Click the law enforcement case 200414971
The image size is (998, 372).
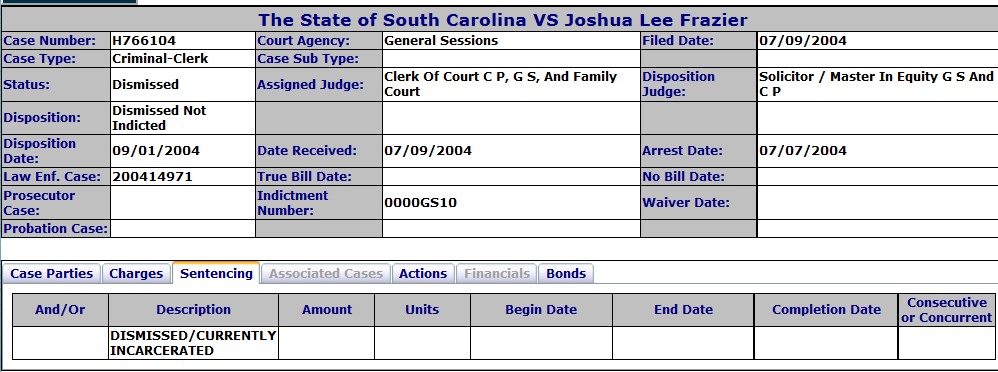click(x=152, y=176)
